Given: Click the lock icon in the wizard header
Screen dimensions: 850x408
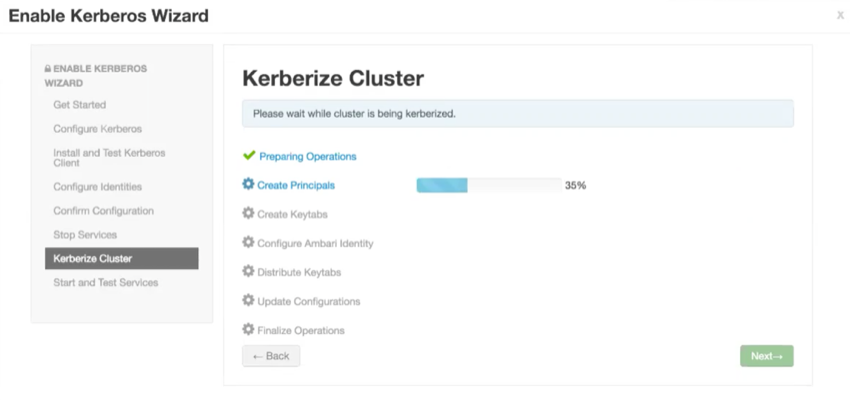Looking at the screenshot, I should pyautogui.click(x=48, y=69).
